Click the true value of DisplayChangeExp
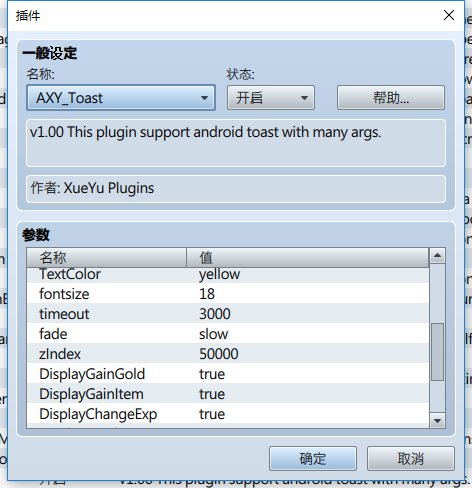Viewport: 472px width, 488px height. coord(212,414)
